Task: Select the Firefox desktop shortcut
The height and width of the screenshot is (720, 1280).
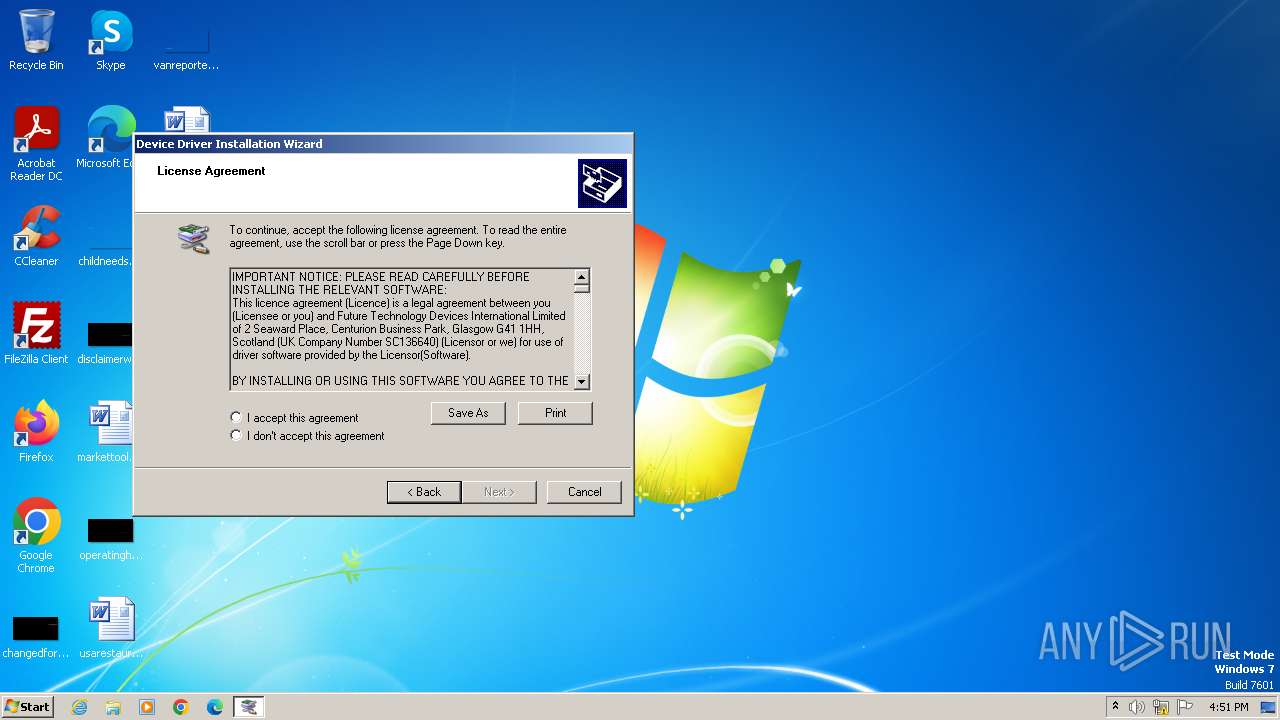Action: [36, 431]
